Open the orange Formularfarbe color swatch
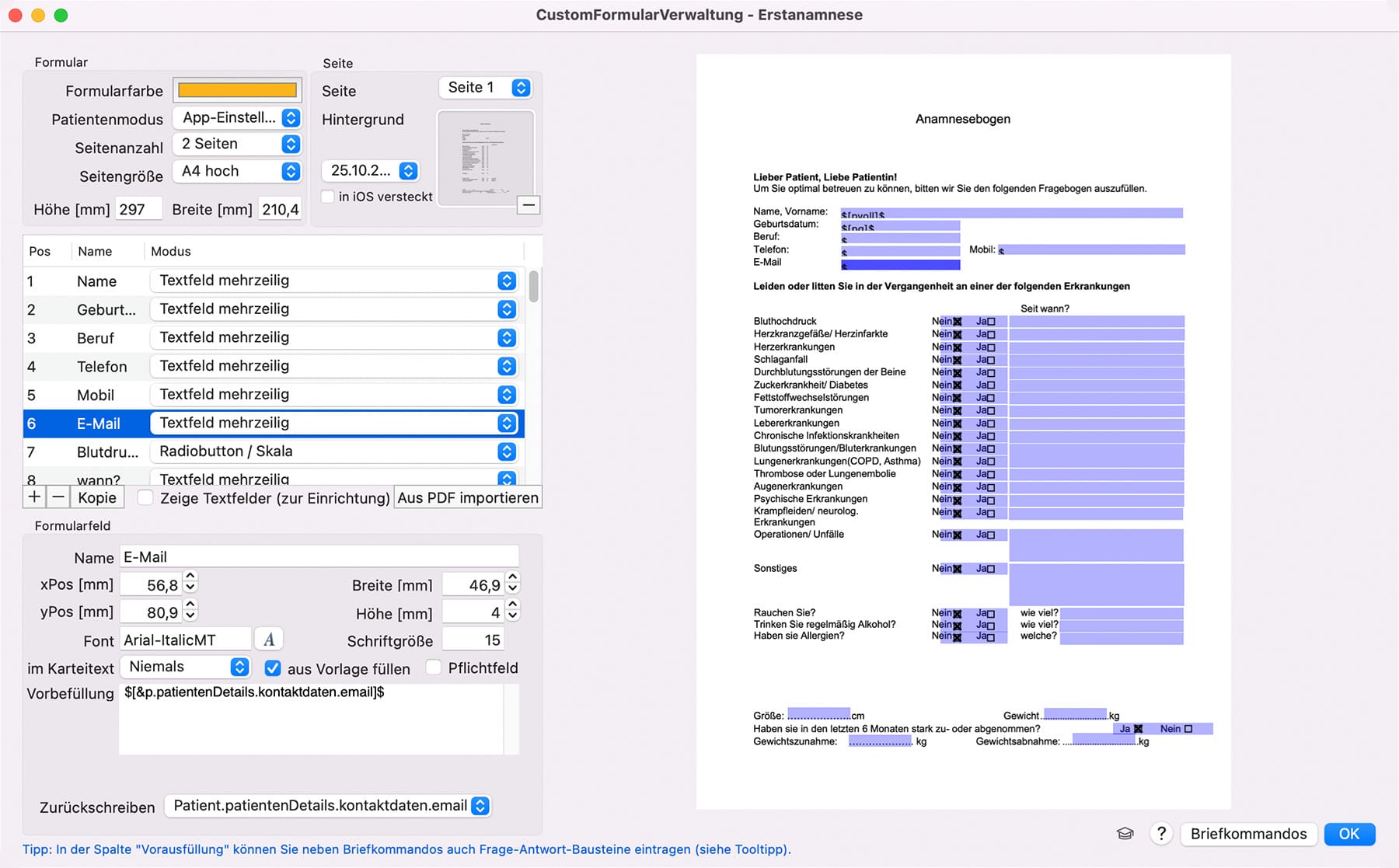Viewport: 1399px width, 868px height. pyautogui.click(x=237, y=90)
